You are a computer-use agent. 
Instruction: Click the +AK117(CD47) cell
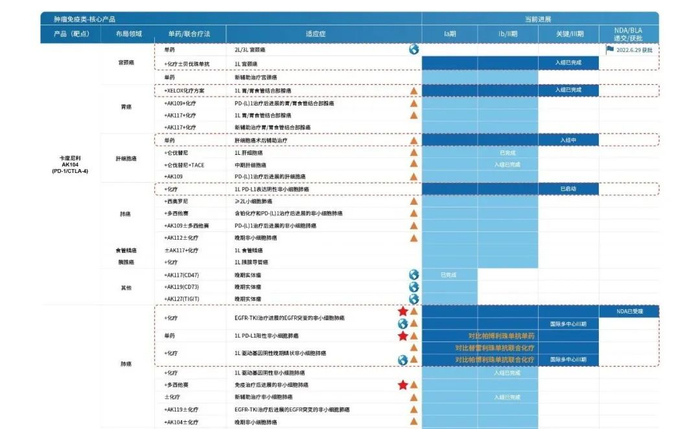181,275
